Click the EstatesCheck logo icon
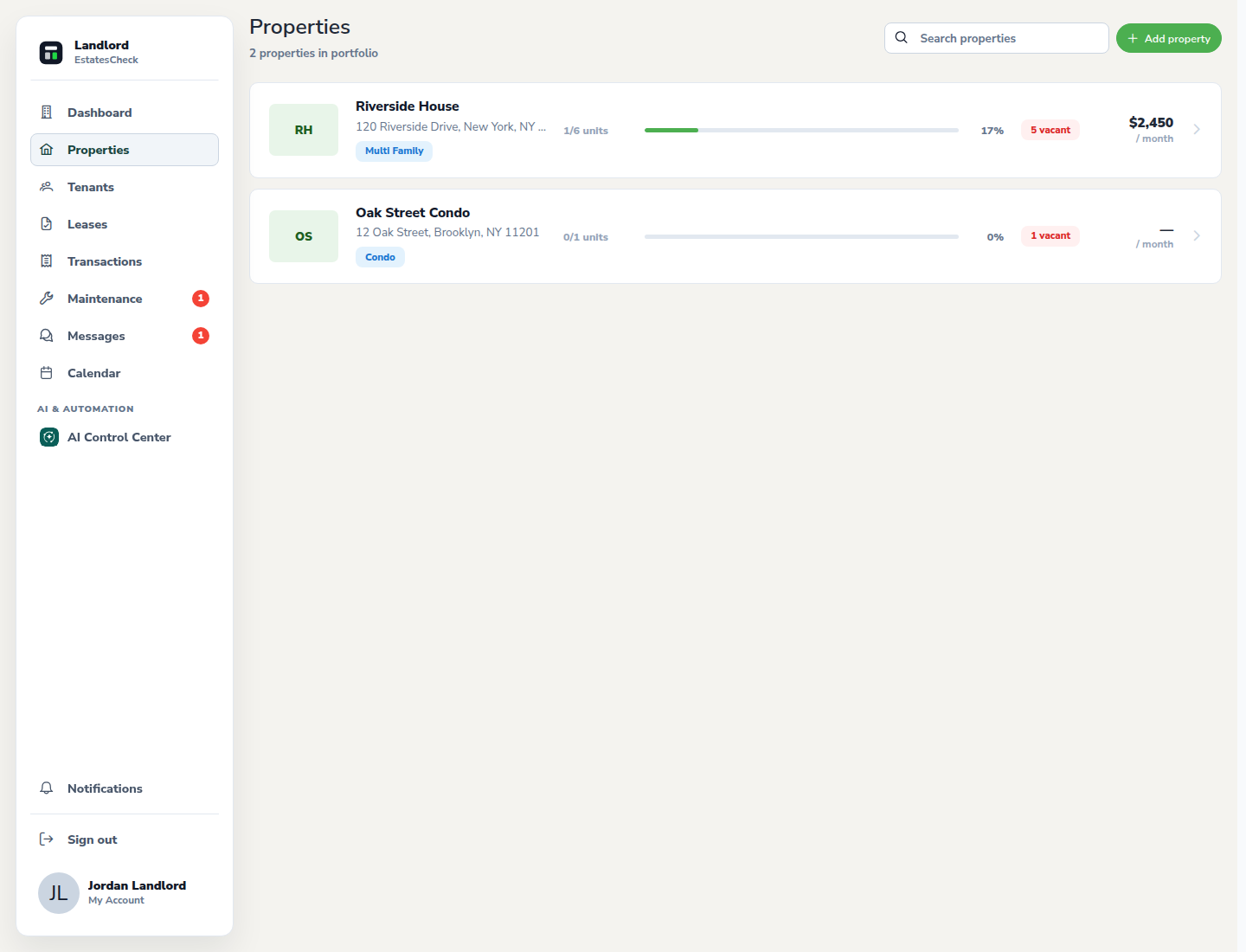Image resolution: width=1246 pixels, height=952 pixels. 51,53
